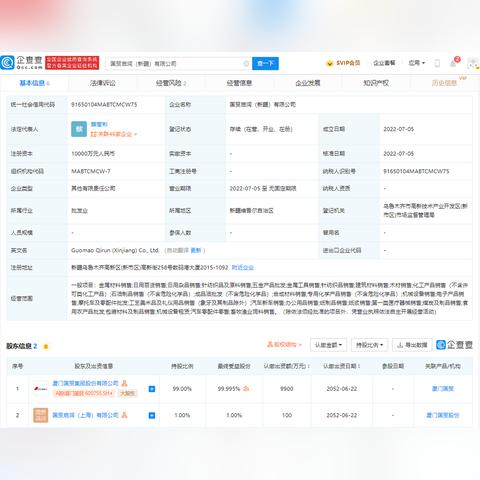Click the 更新 link beside English name
480x480 pixels.
click(196, 250)
